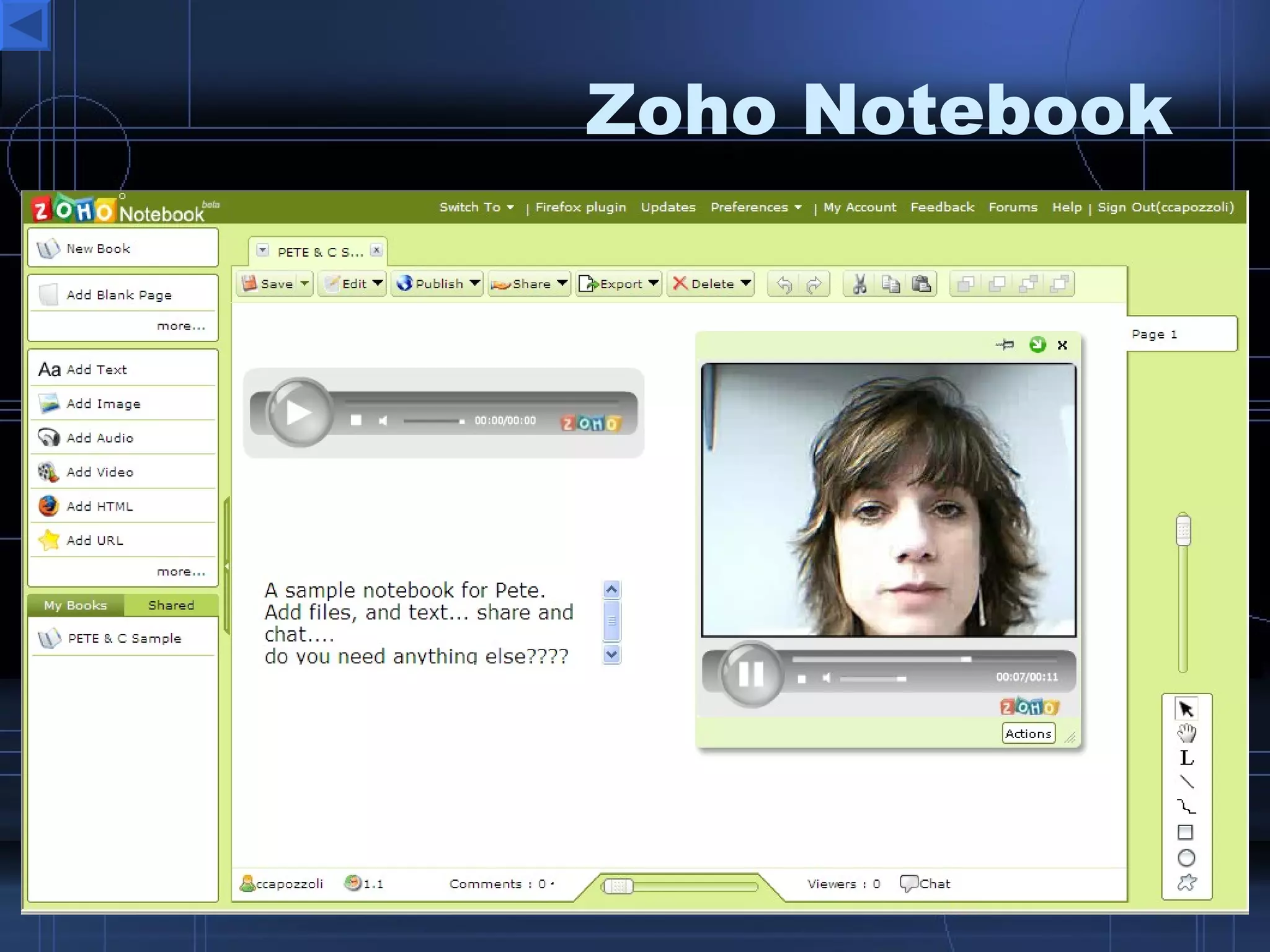Pin the video widget with pushpin icon

[x=1005, y=345]
